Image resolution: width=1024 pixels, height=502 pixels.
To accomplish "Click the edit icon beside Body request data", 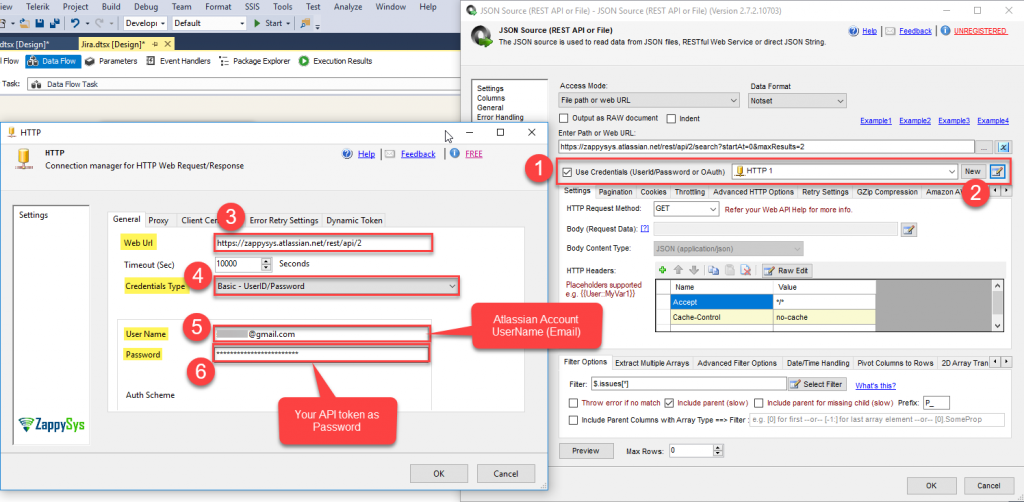I will (908, 229).
